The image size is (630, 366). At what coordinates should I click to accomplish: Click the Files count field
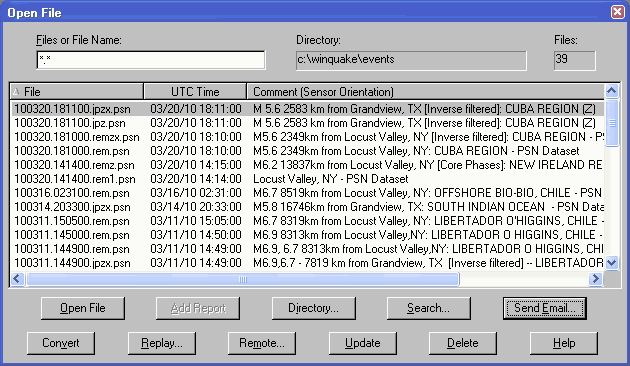pos(575,60)
